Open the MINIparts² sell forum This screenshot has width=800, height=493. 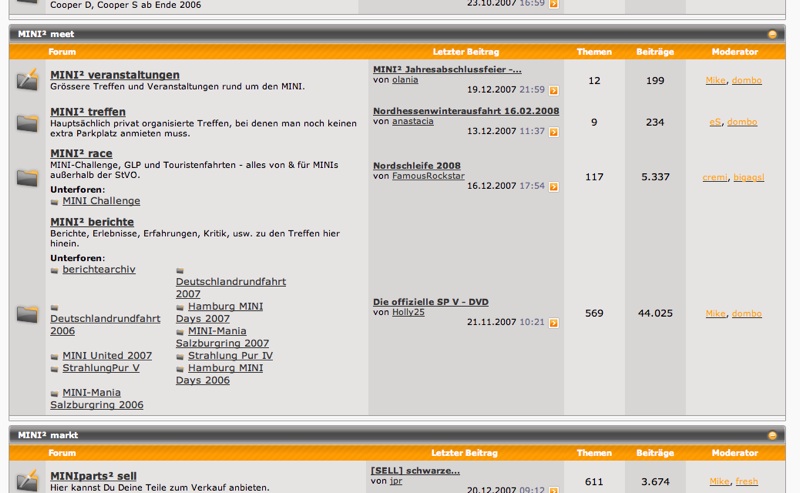click(93, 476)
